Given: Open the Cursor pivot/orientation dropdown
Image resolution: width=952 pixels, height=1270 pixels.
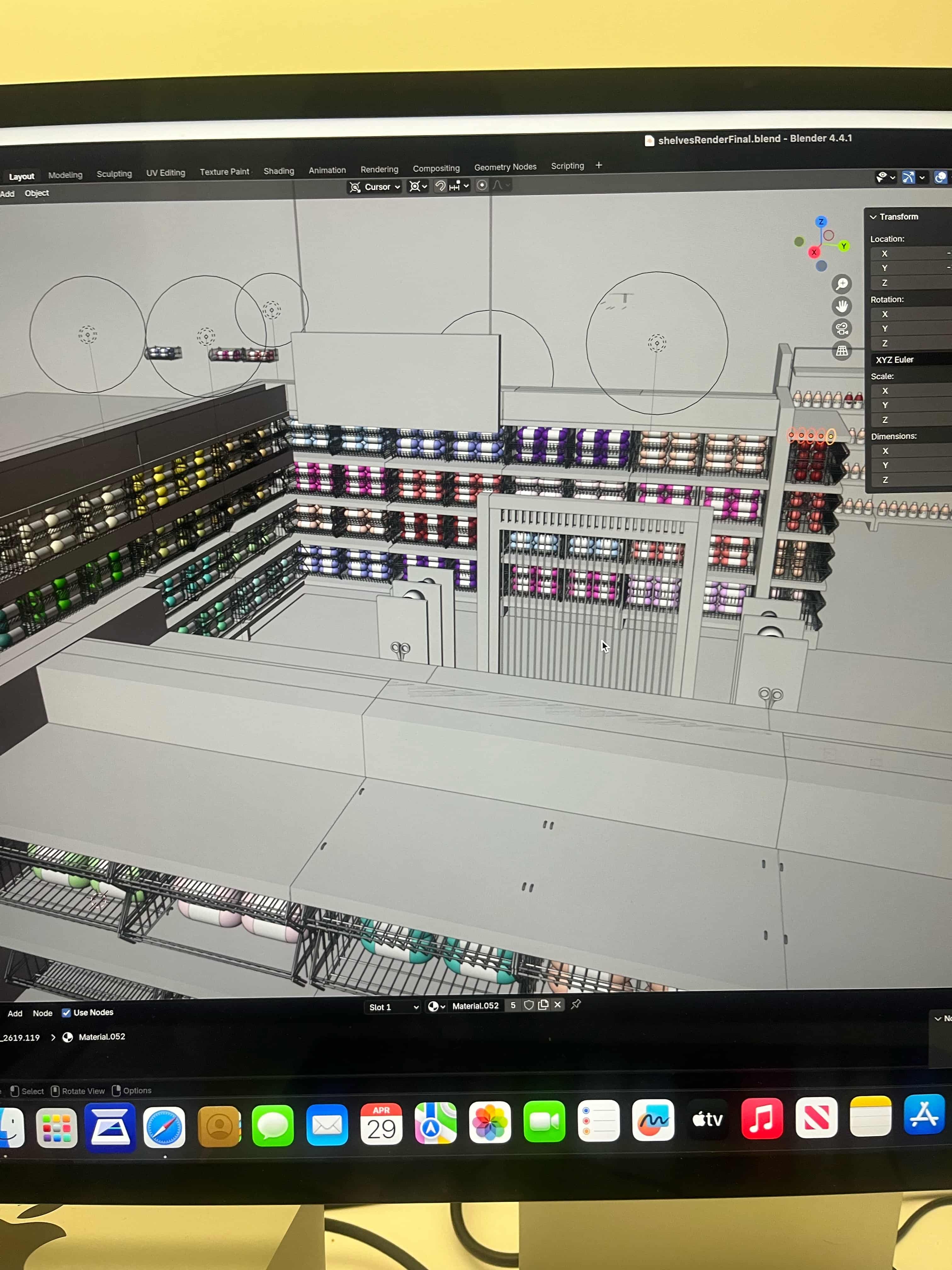Looking at the screenshot, I should (x=375, y=187).
